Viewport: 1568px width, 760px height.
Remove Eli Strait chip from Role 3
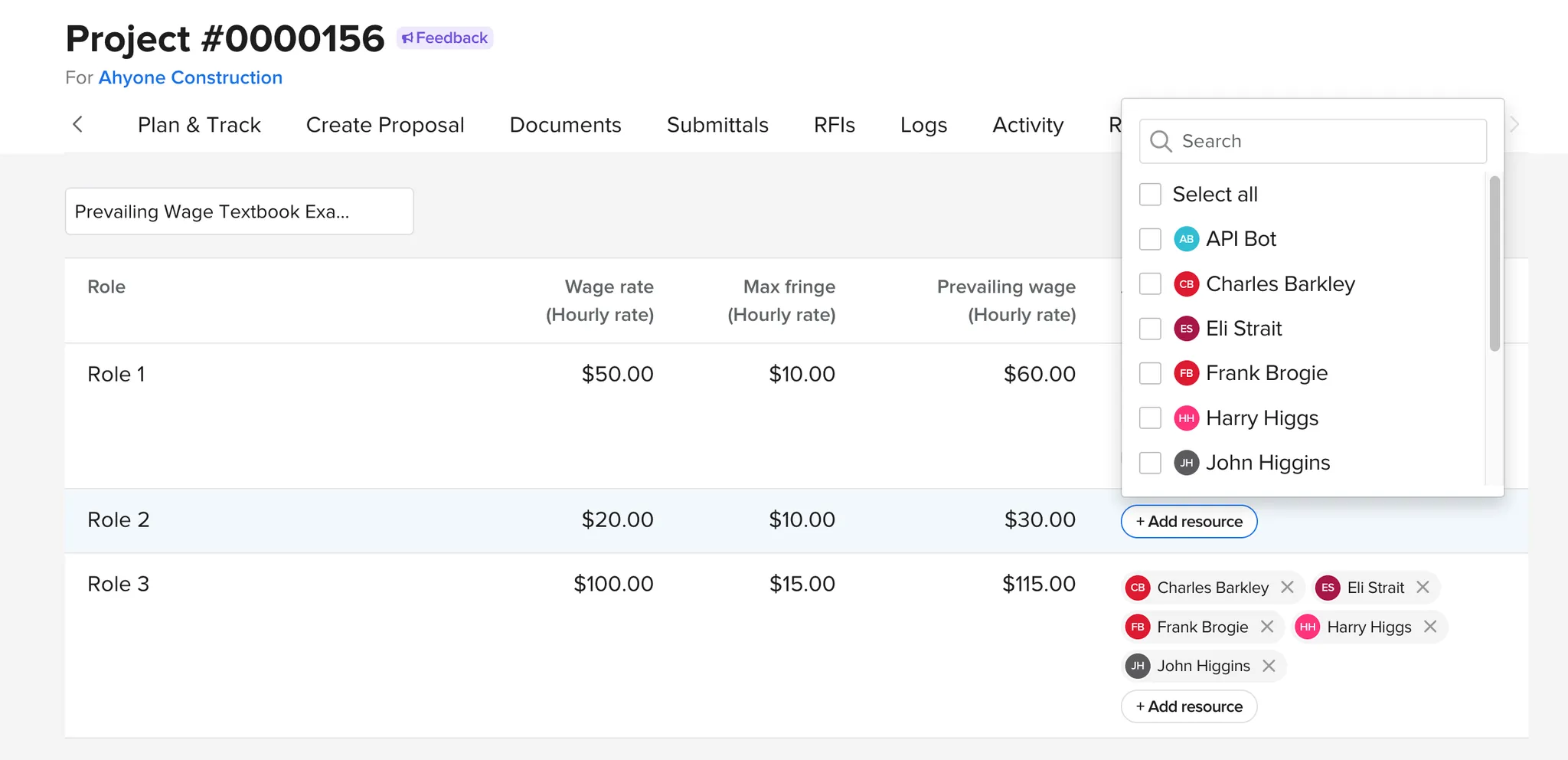1423,588
